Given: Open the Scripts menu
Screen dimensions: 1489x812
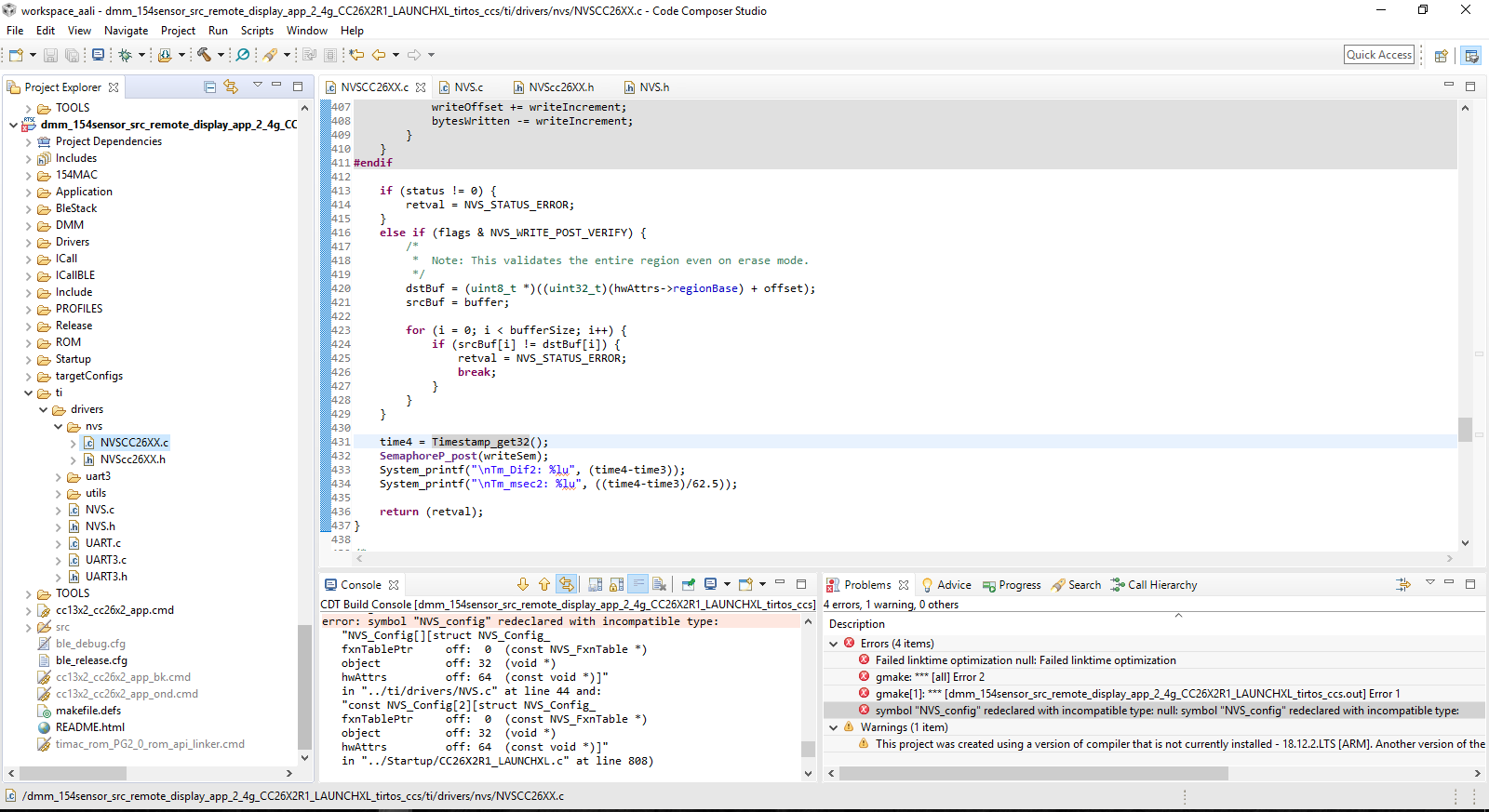Looking at the screenshot, I should [x=257, y=31].
